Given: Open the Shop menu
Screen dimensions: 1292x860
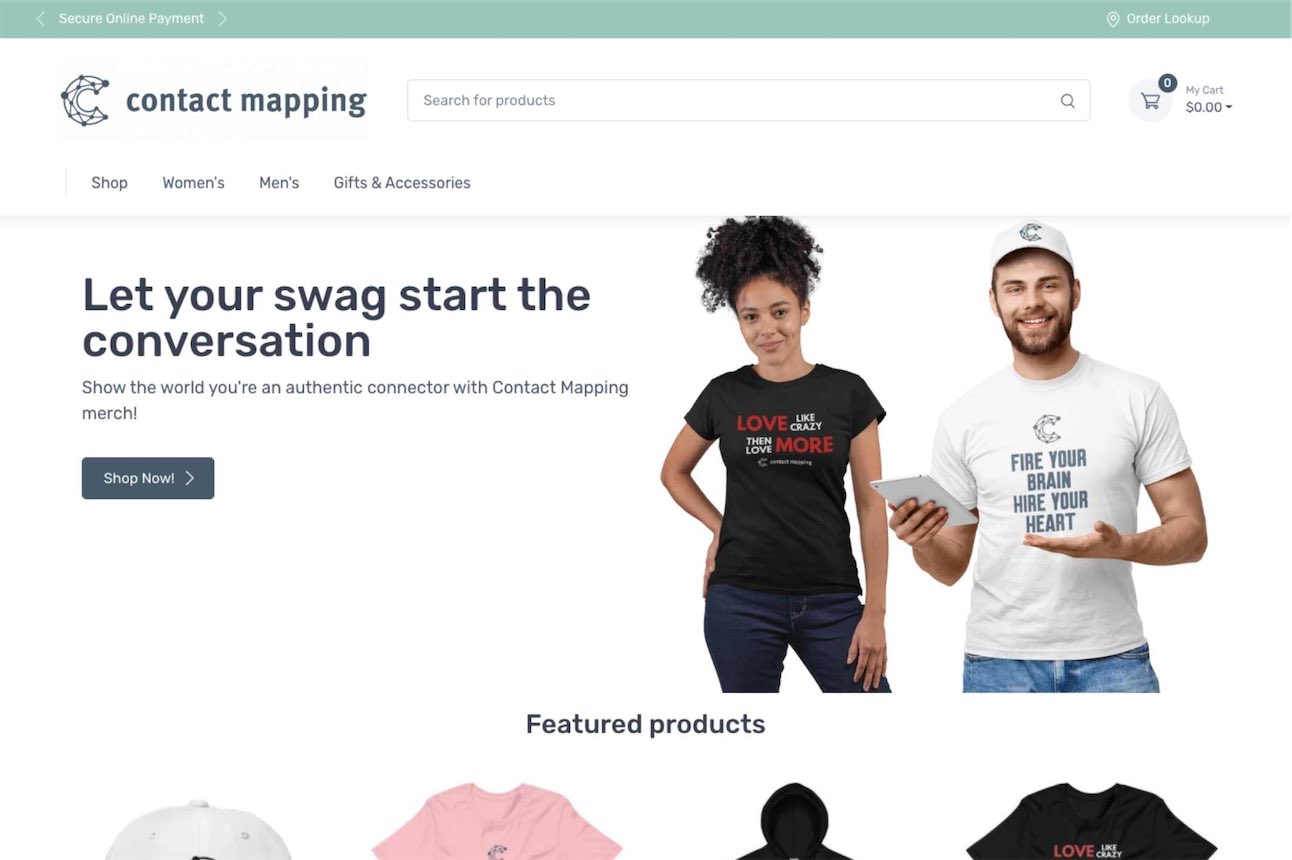Looking at the screenshot, I should coord(109,183).
